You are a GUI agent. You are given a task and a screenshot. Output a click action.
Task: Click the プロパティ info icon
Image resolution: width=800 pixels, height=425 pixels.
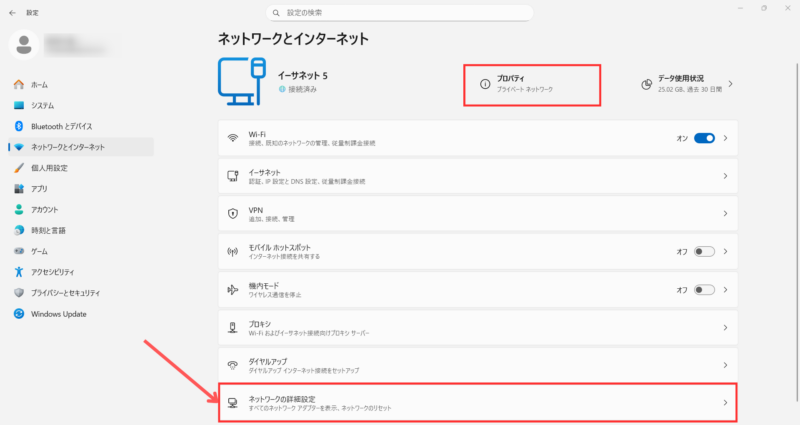[485, 84]
